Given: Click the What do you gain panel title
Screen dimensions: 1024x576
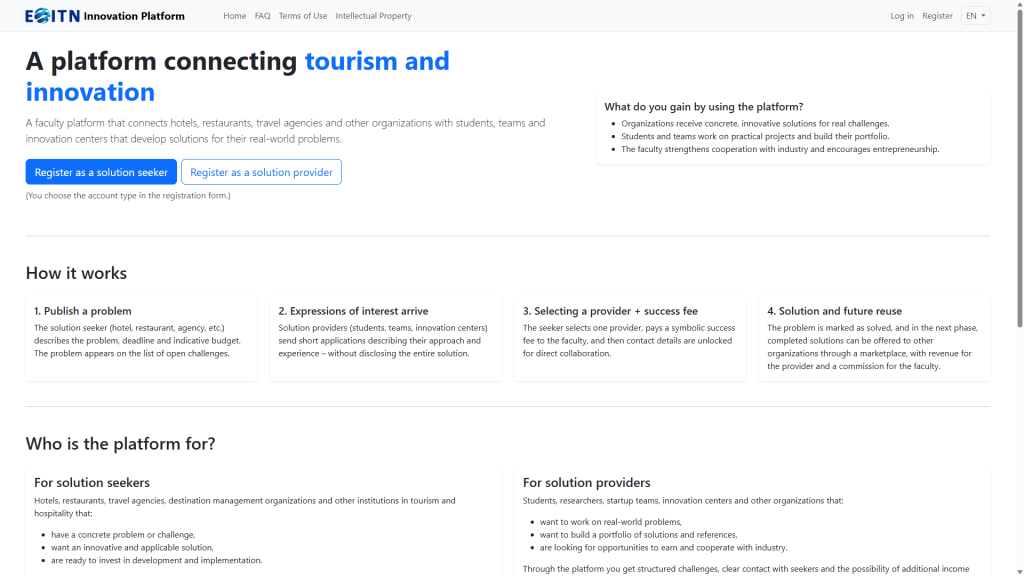Looking at the screenshot, I should pyautogui.click(x=703, y=107).
